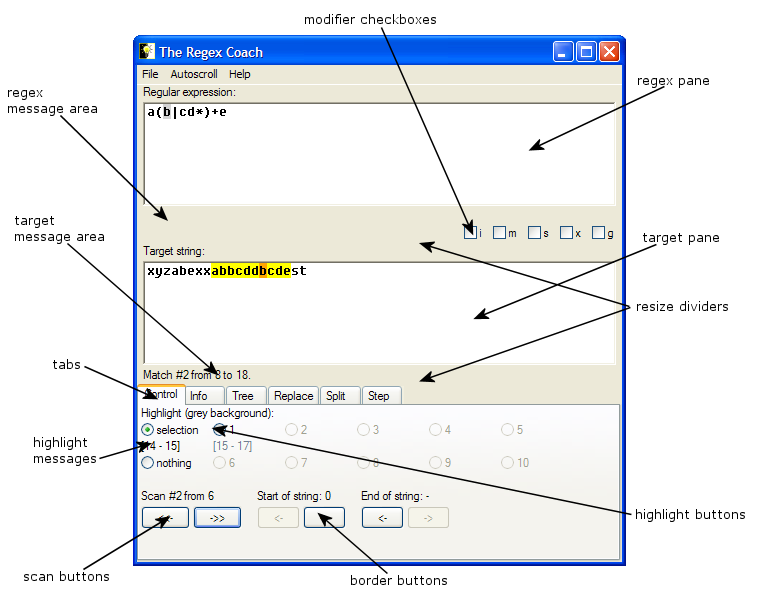Open the Help menu
The height and width of the screenshot is (601, 759).
tap(240, 74)
